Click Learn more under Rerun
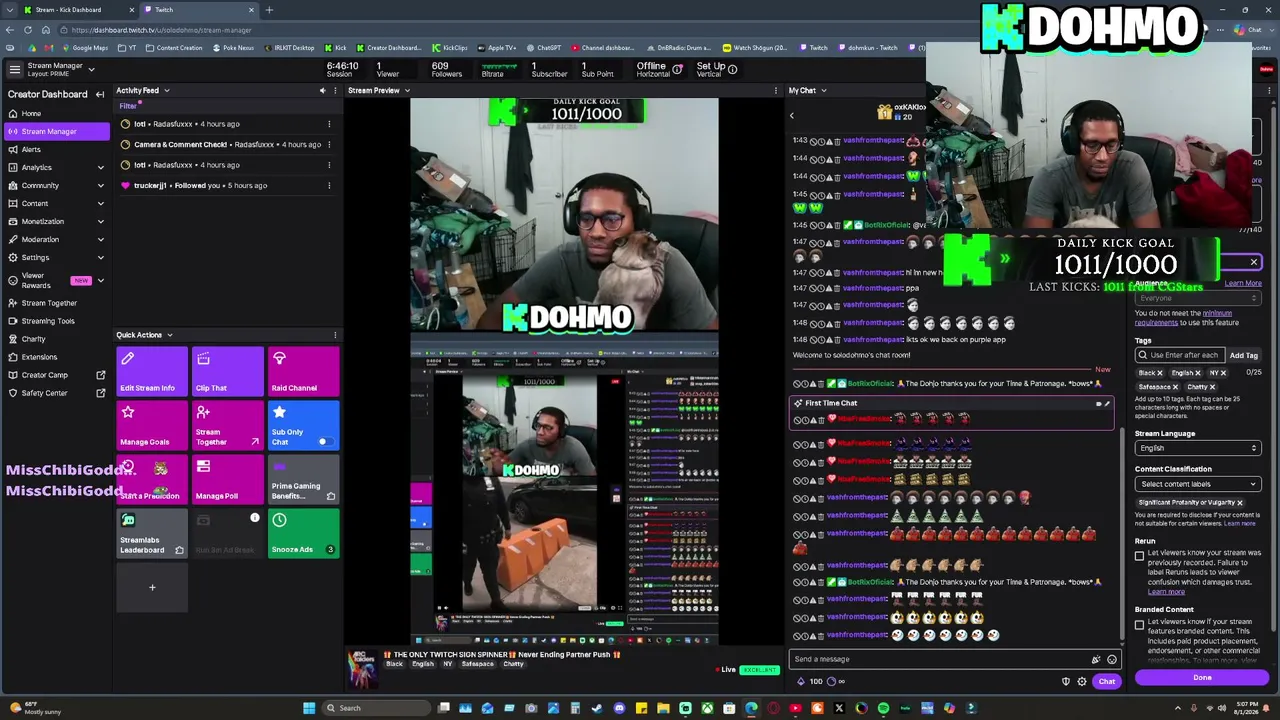 click(1166, 592)
